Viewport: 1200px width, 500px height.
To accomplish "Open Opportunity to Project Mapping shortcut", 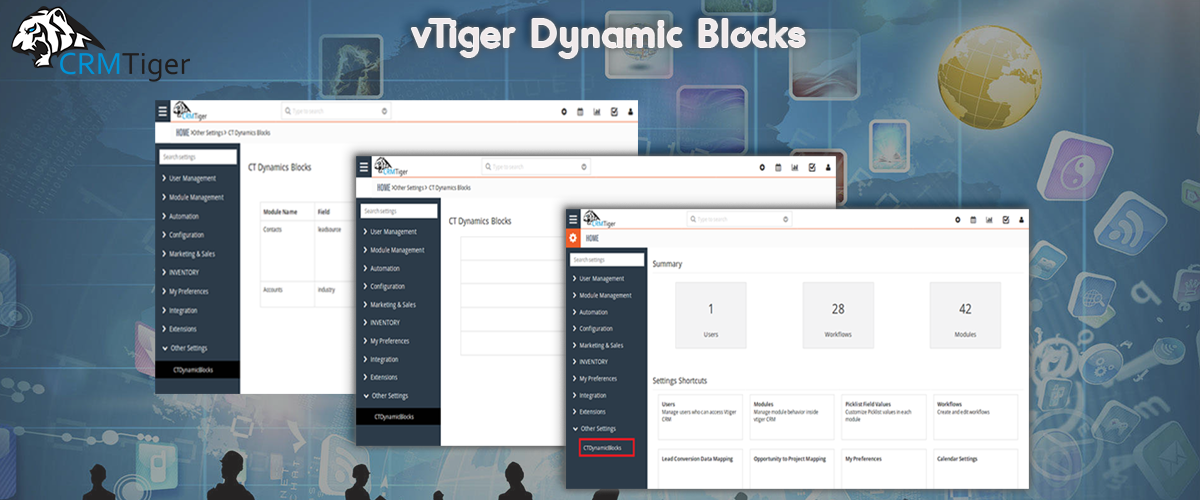I will click(x=792, y=469).
